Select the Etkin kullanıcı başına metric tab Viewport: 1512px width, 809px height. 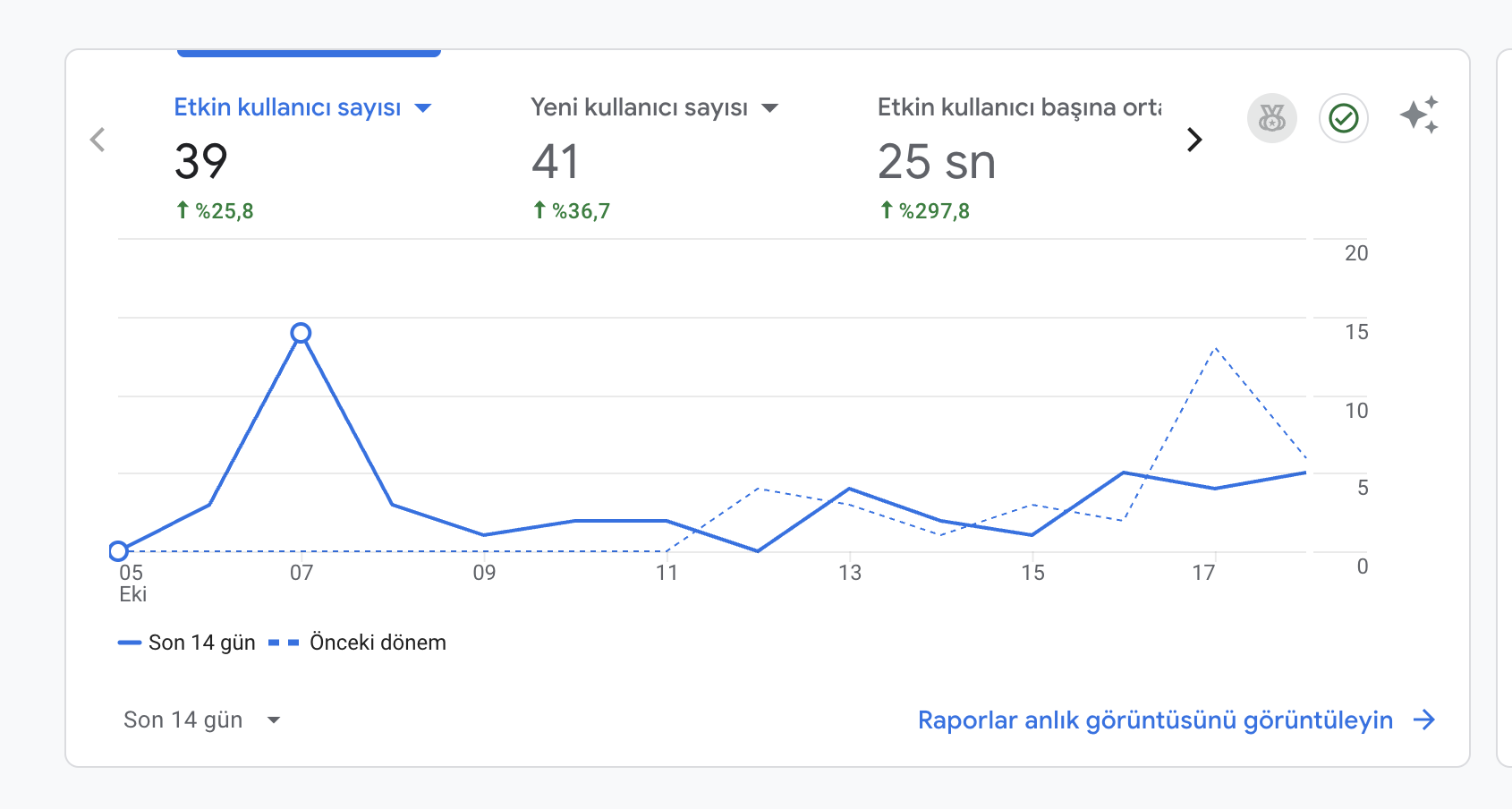pos(1019,158)
